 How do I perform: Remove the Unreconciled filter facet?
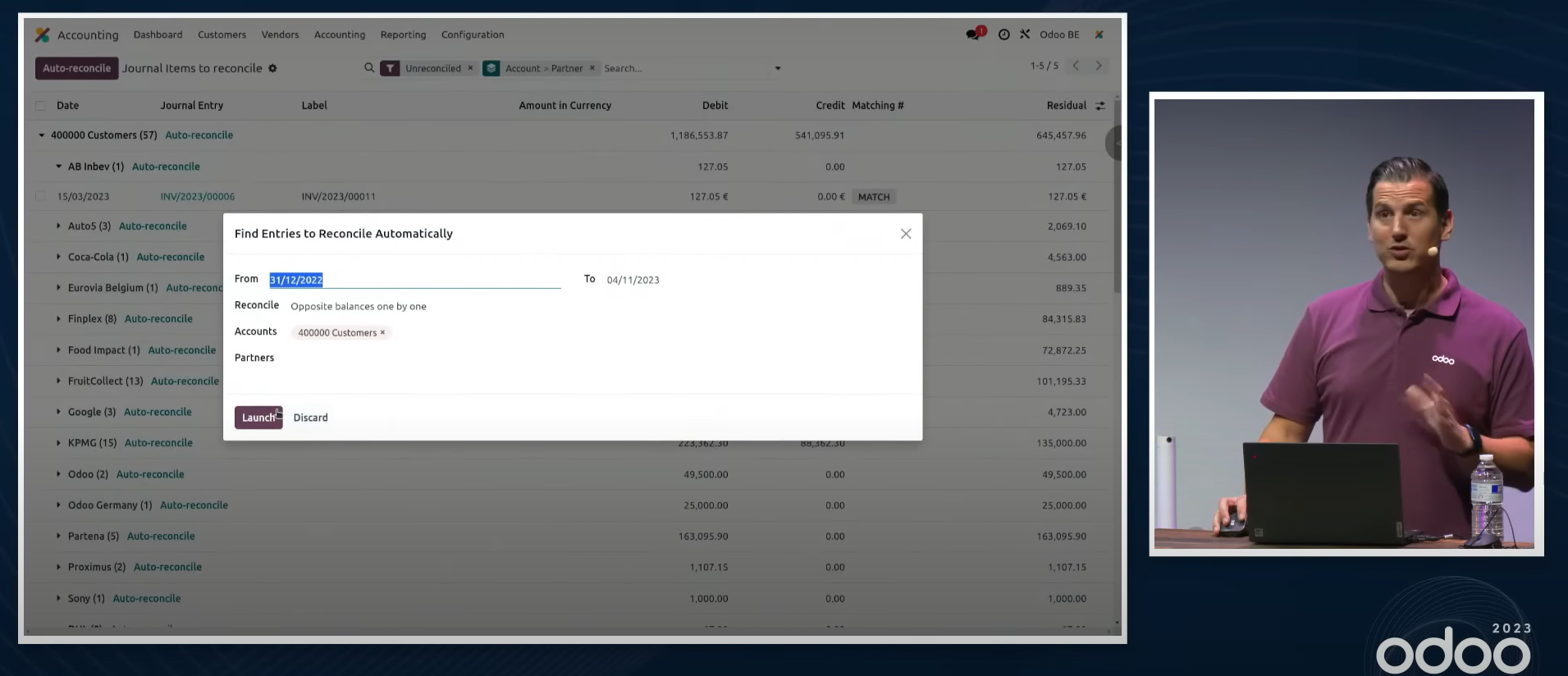coord(470,68)
